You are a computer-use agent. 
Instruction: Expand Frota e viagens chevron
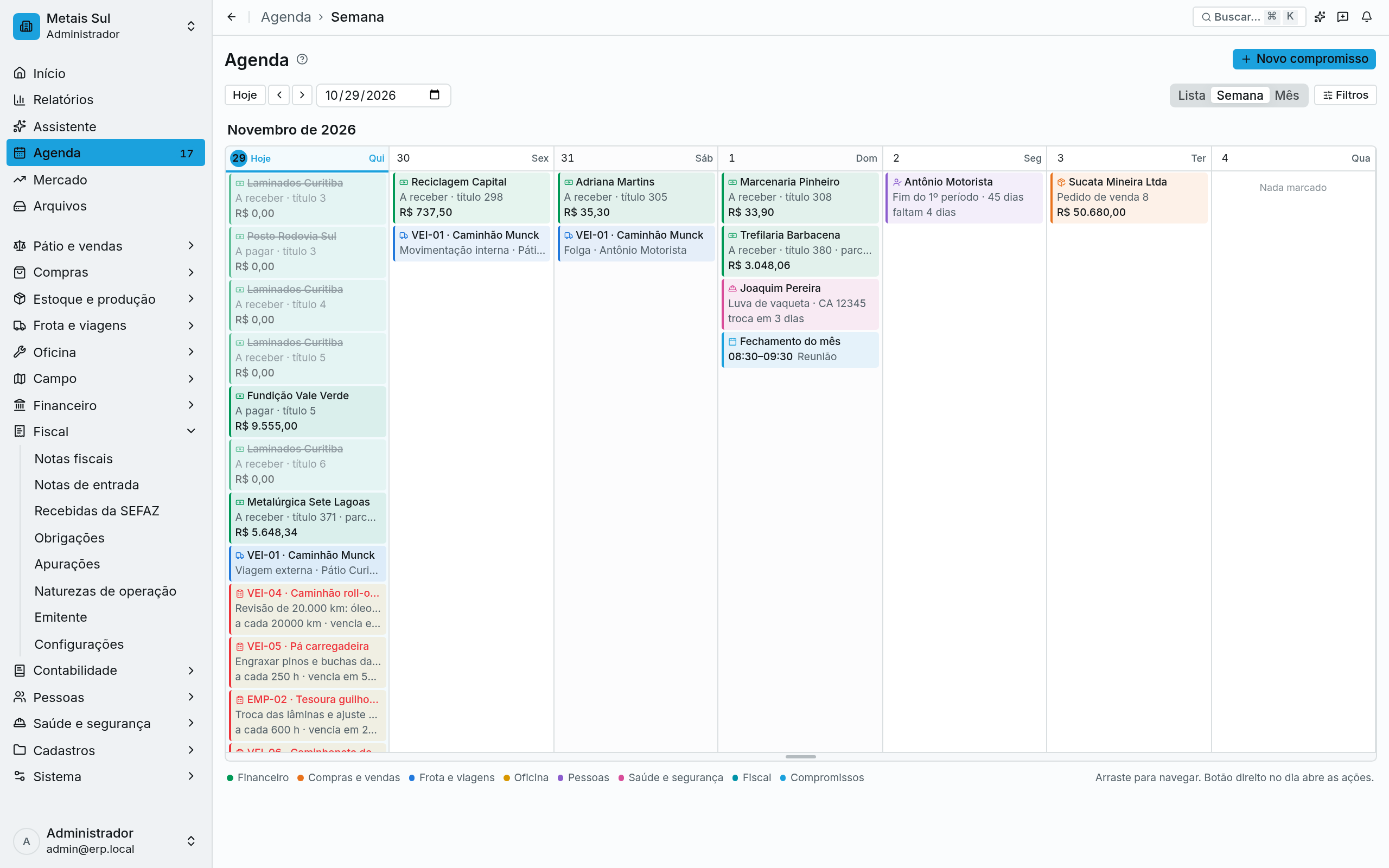pos(191,325)
